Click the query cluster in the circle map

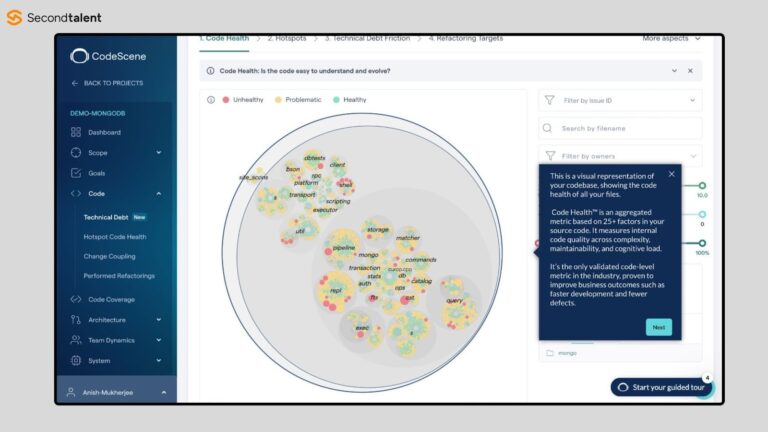click(456, 303)
